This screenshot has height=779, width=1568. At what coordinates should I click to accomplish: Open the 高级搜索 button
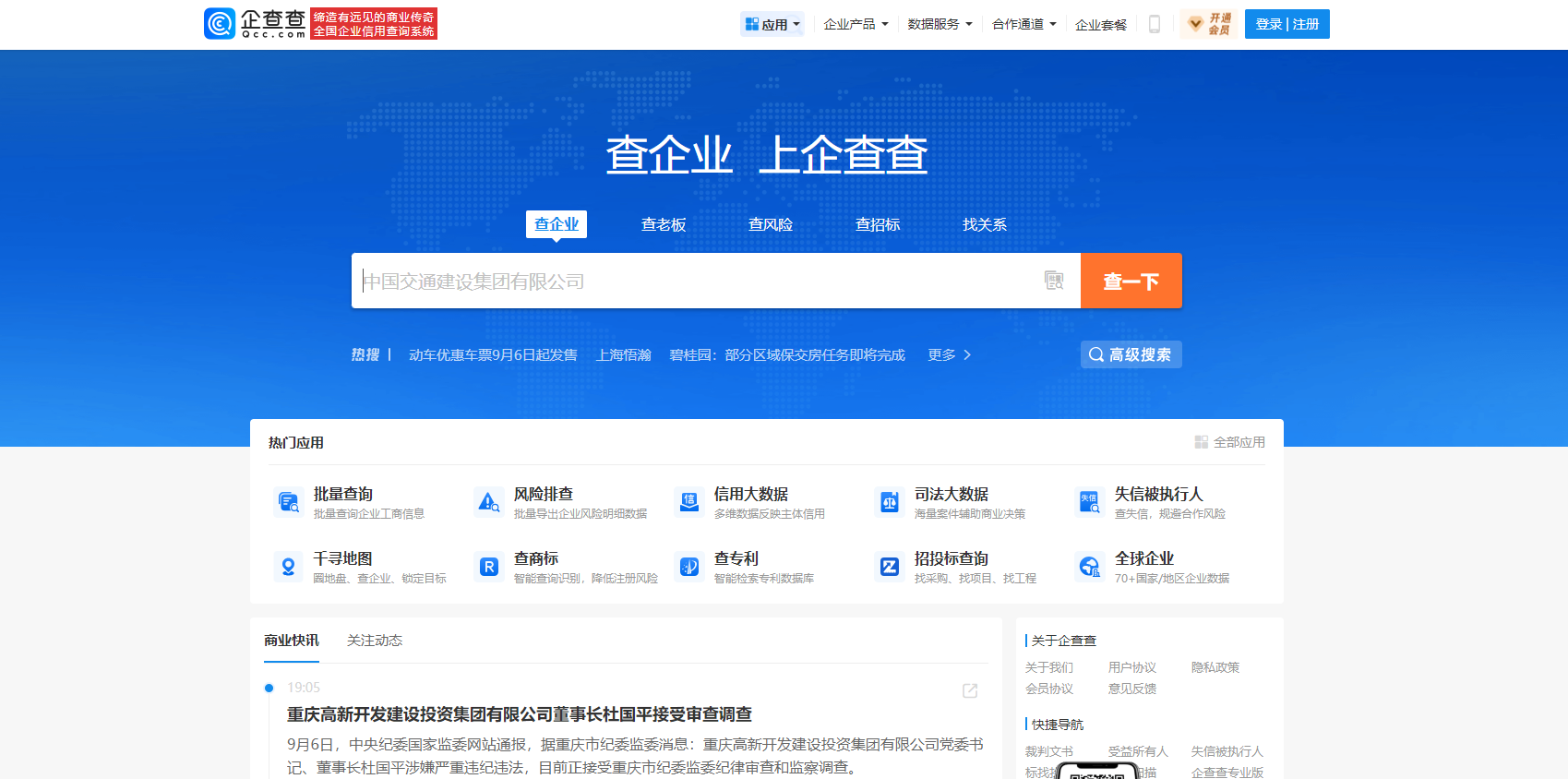[1131, 354]
